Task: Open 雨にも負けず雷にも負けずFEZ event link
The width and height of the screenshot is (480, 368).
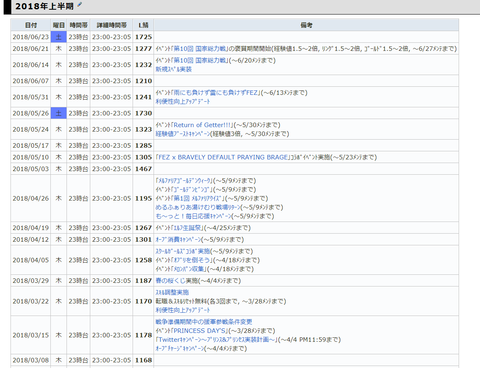Action: [216, 93]
